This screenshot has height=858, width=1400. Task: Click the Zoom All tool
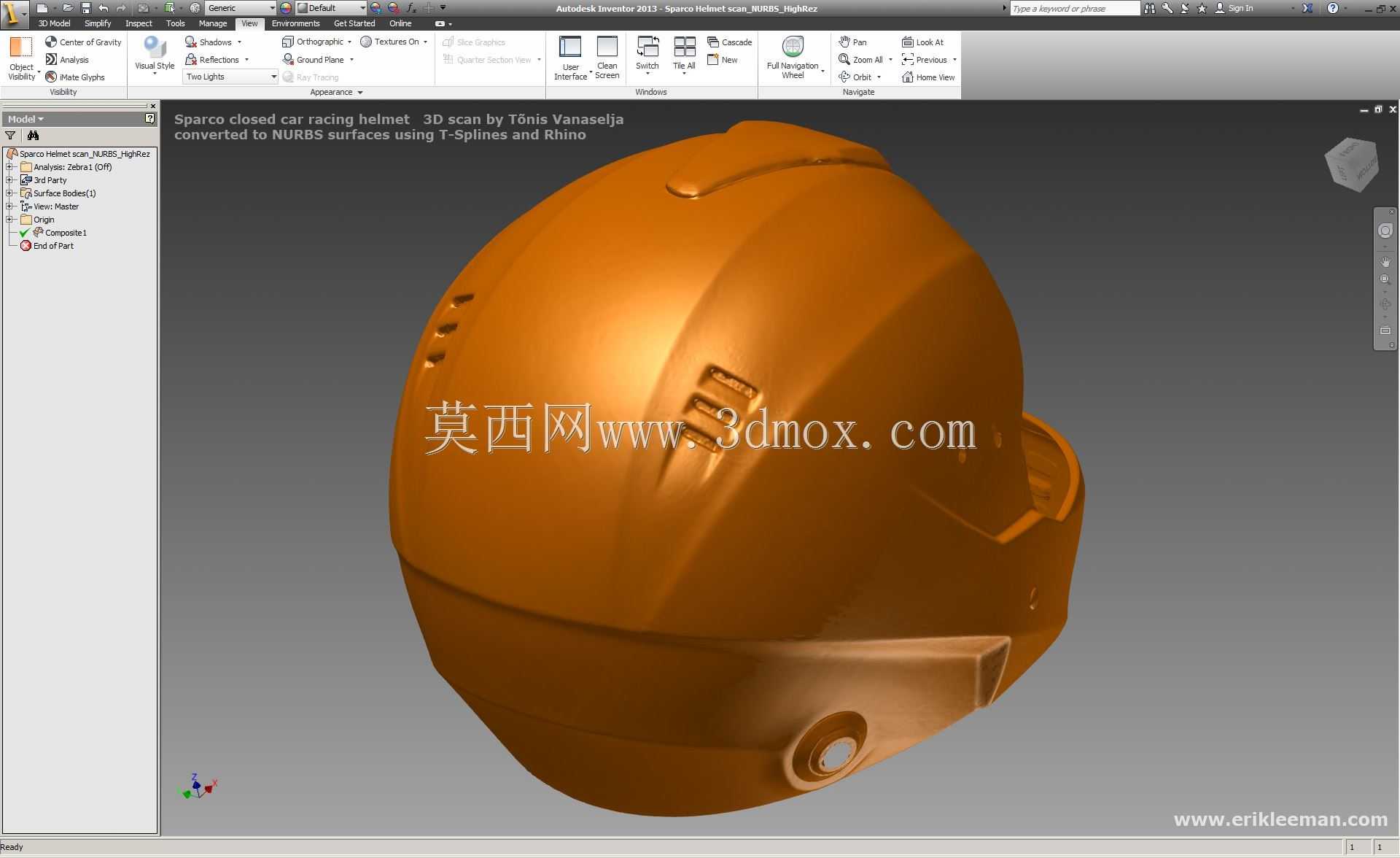click(861, 60)
